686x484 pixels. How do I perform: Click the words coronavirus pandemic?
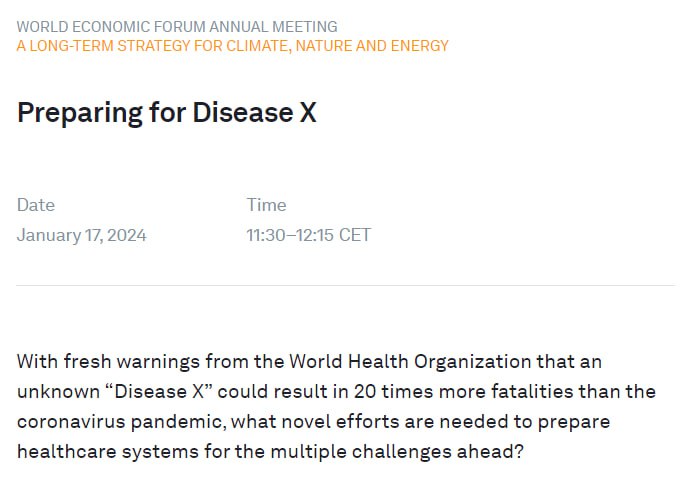pos(121,421)
